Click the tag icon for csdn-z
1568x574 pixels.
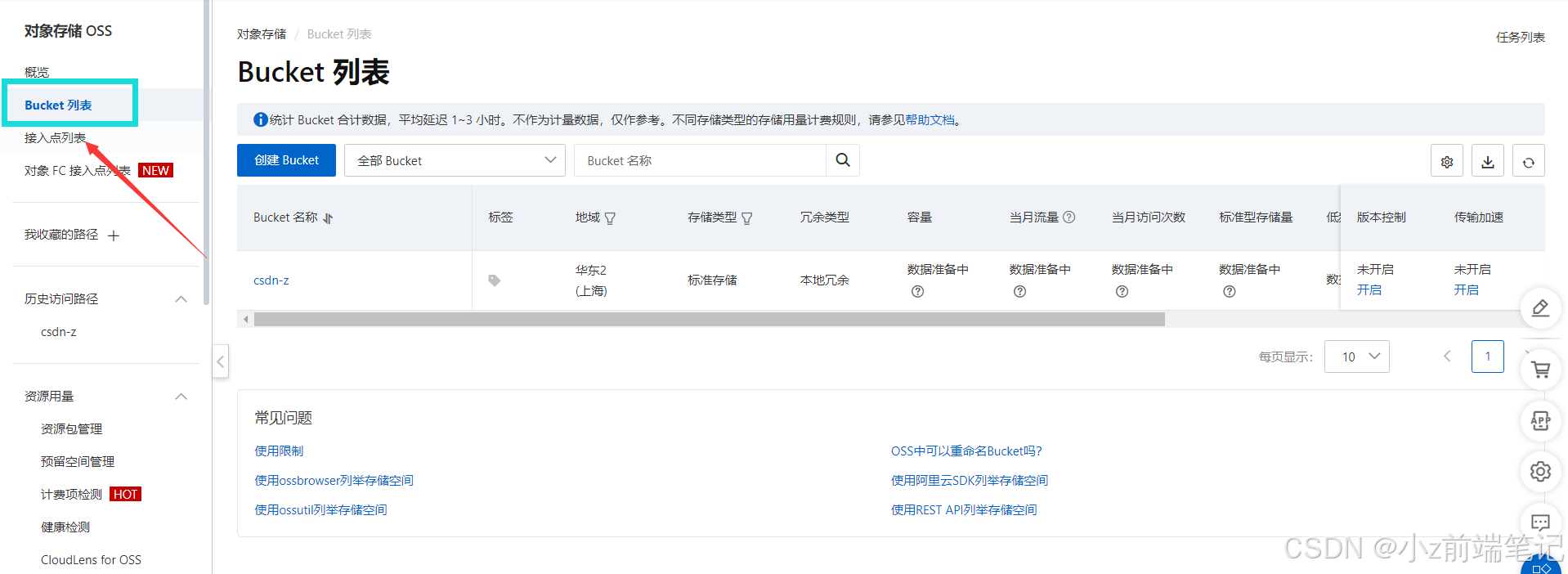(x=495, y=280)
